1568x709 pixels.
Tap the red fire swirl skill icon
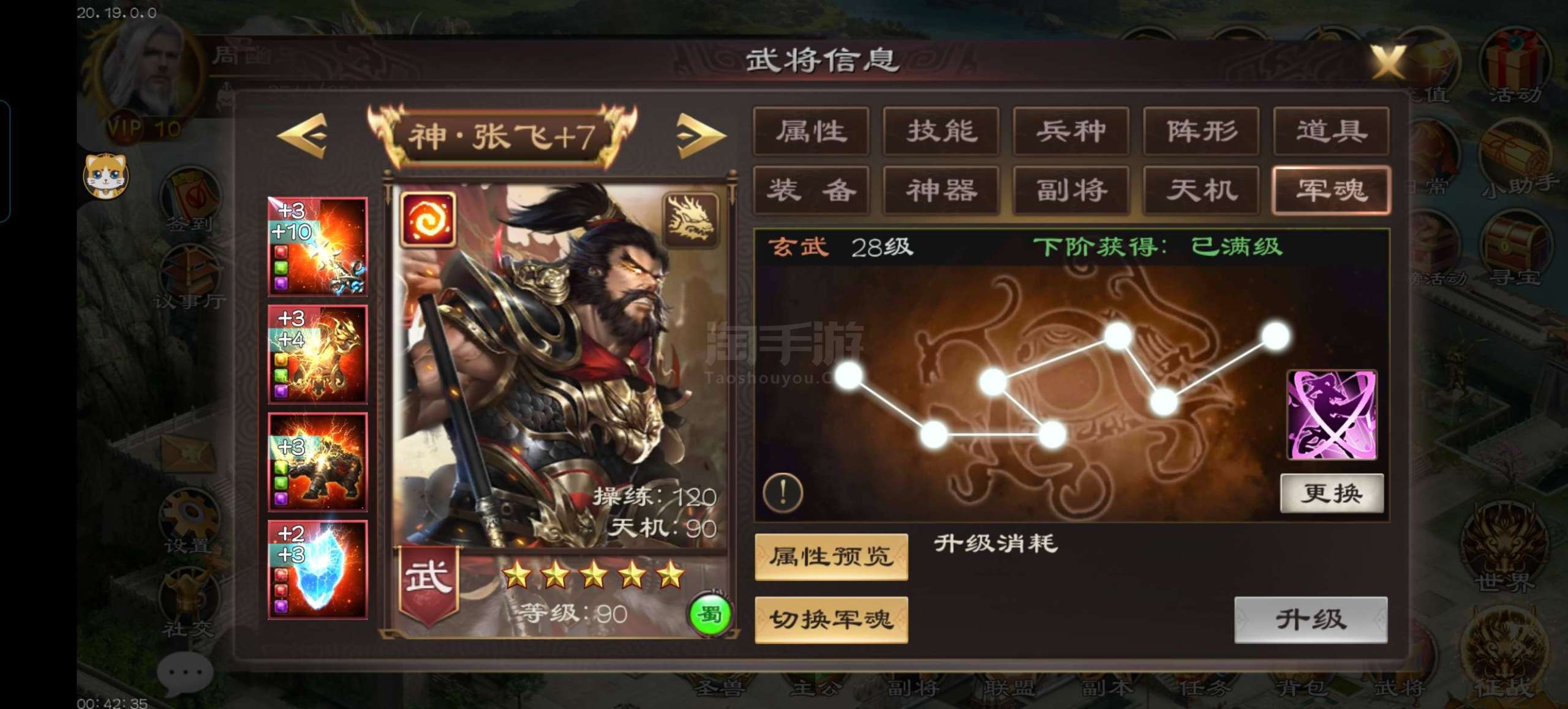428,219
